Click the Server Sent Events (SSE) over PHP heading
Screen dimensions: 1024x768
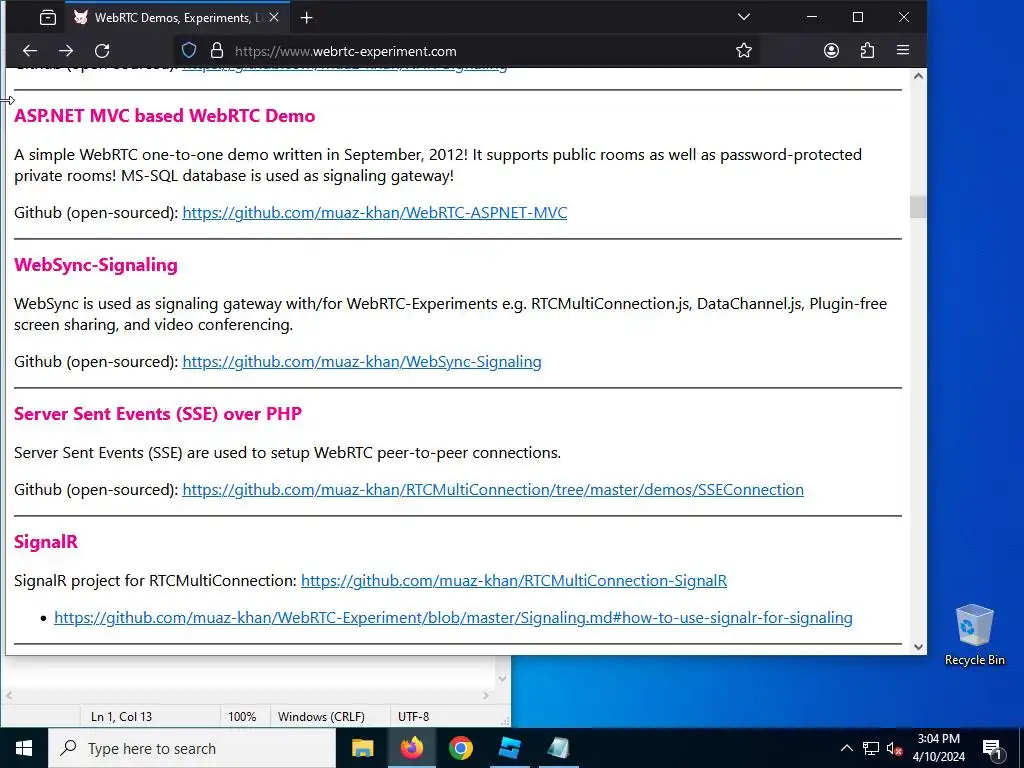[158, 413]
